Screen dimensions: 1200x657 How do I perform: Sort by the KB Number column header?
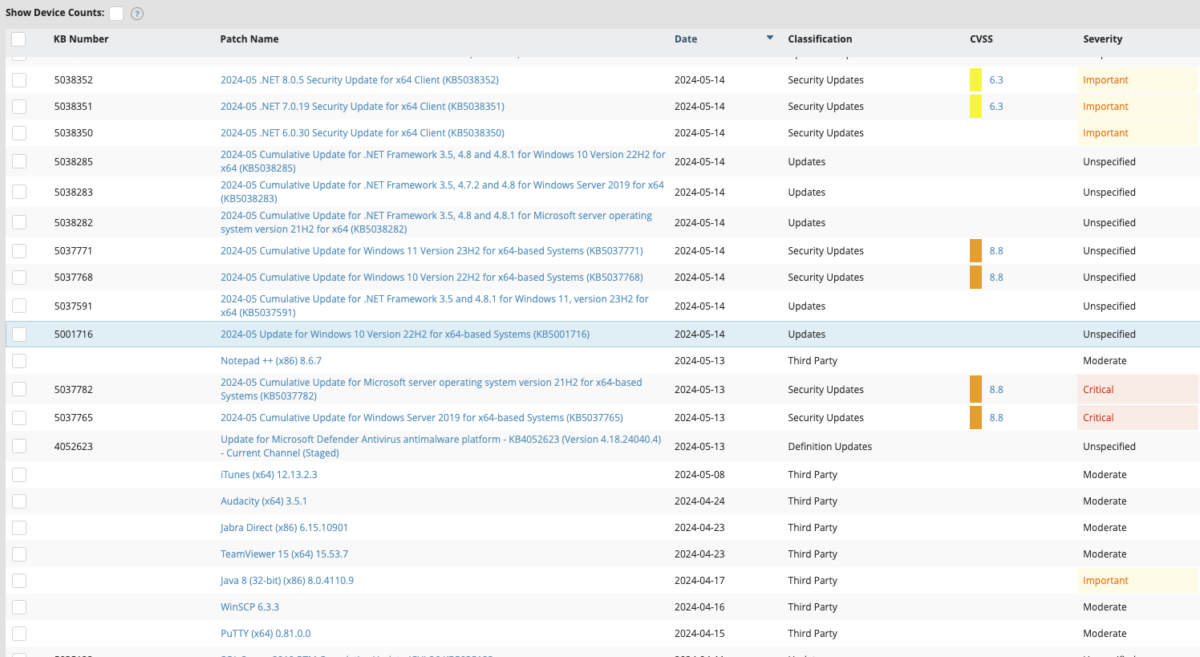(x=81, y=39)
